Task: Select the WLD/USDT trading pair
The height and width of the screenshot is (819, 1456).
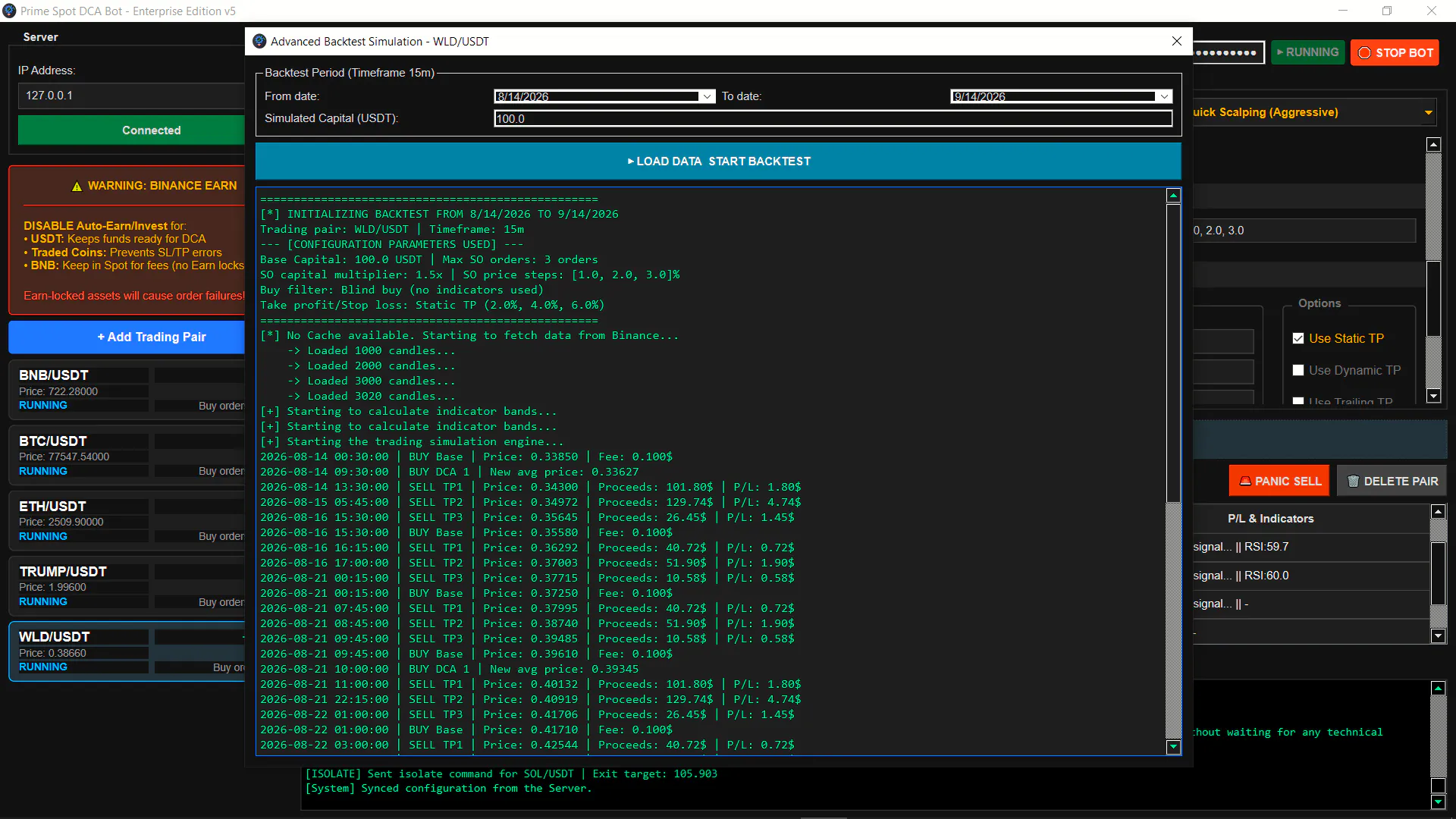Action: tap(127, 651)
